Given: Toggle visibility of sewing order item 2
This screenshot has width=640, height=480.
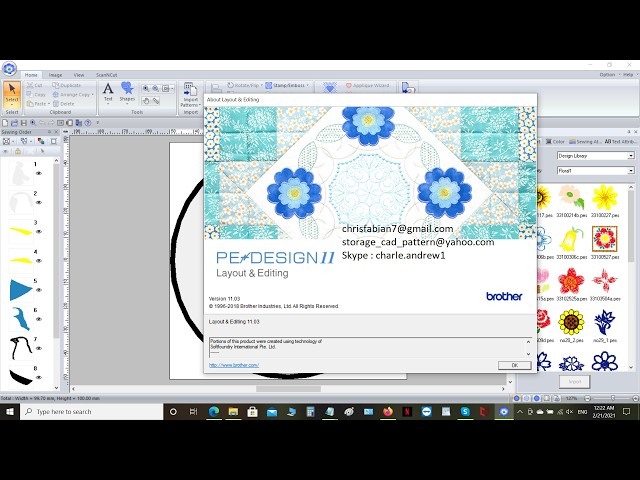Looking at the screenshot, I should point(39,202).
